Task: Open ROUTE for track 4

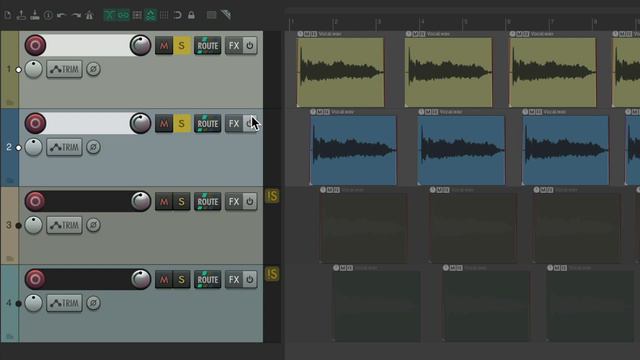Action: [x=207, y=280]
